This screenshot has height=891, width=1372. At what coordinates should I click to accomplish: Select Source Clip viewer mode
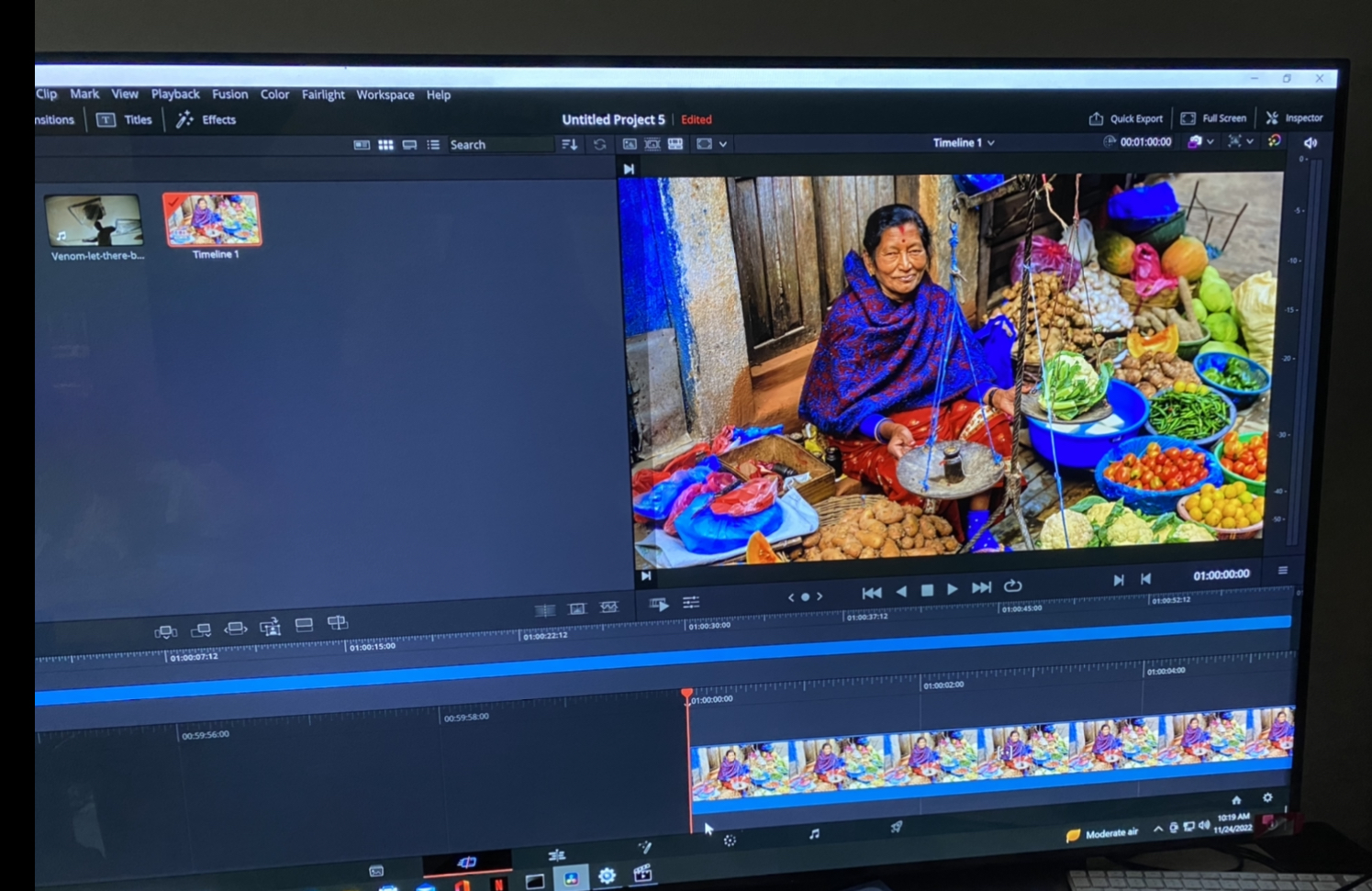[x=630, y=144]
